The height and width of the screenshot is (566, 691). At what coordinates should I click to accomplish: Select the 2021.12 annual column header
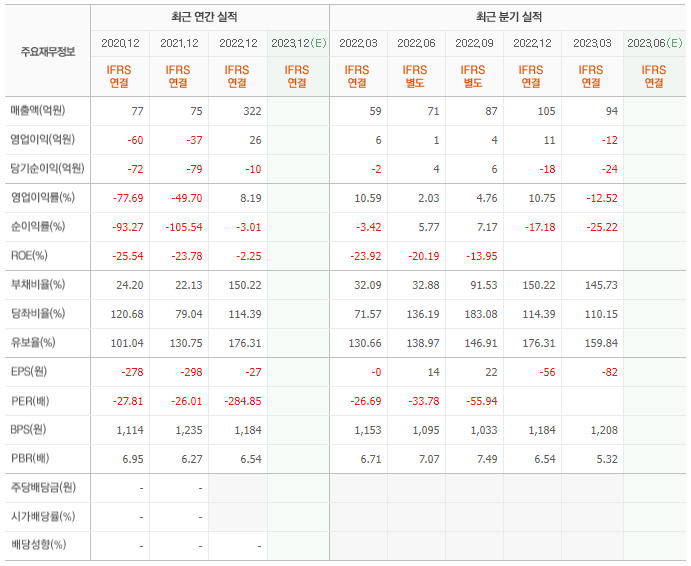pos(179,43)
